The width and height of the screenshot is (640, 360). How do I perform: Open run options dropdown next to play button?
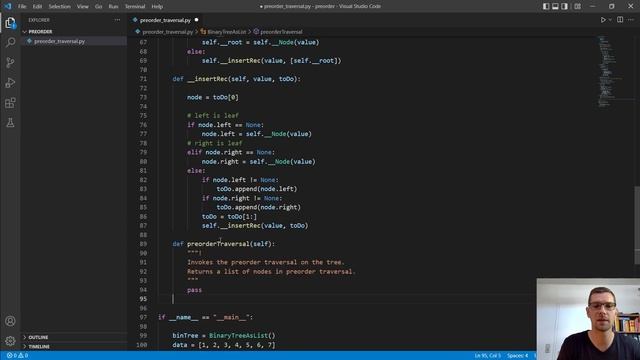(x=610, y=20)
